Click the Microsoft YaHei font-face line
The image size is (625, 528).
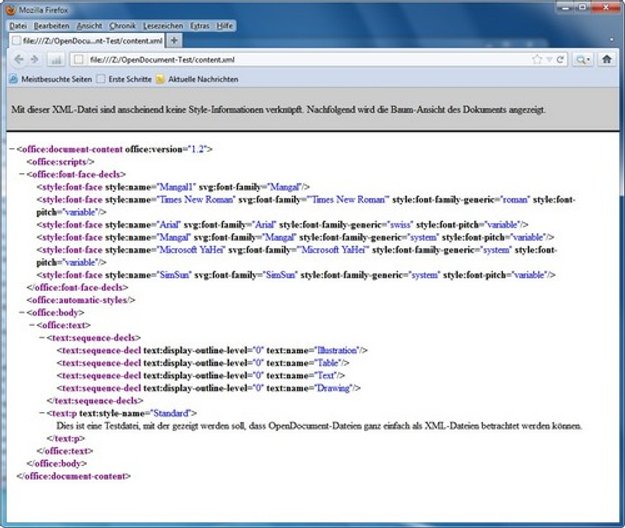297,256
